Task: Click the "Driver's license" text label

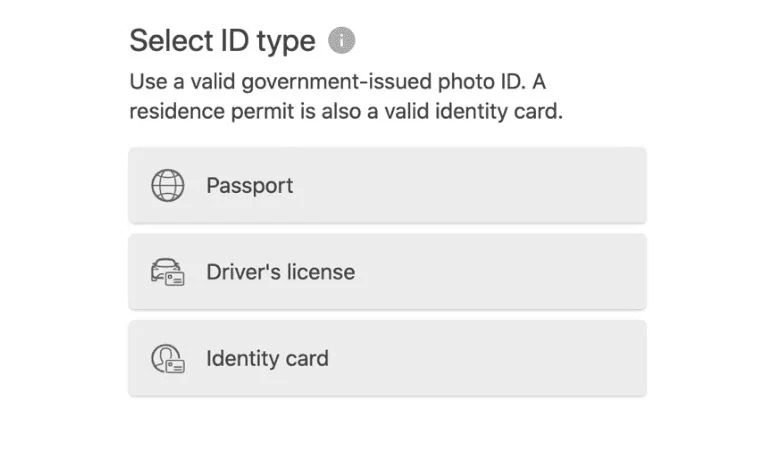Action: (280, 272)
